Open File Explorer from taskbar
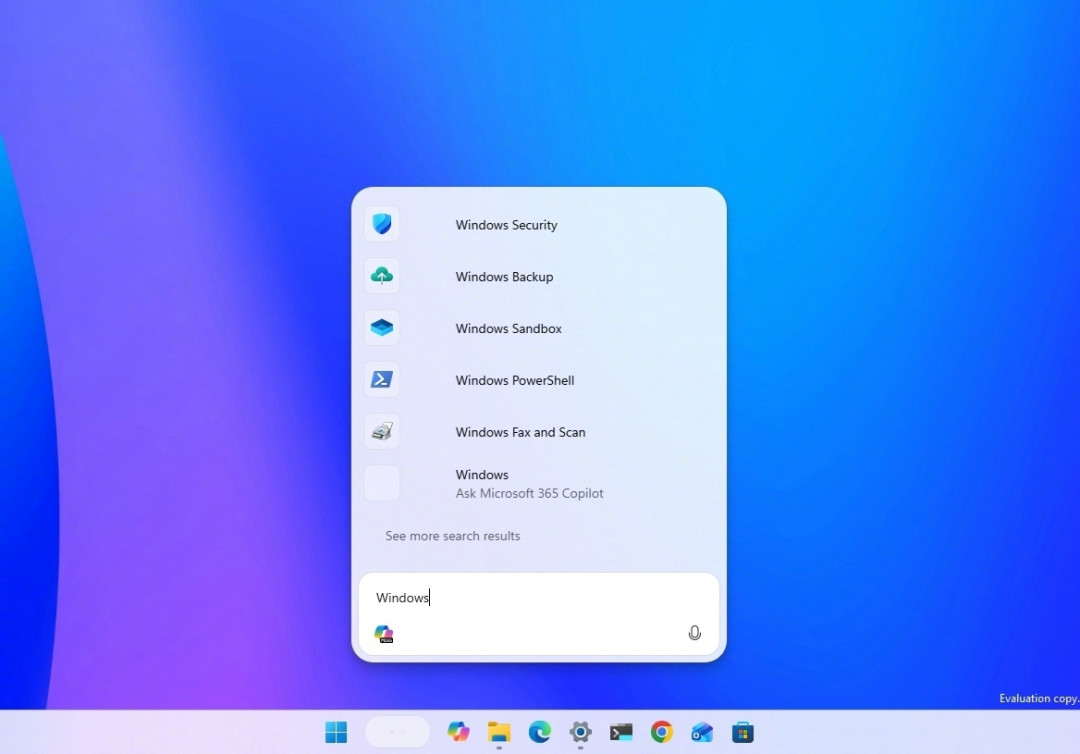Image resolution: width=1080 pixels, height=754 pixels. 499,732
